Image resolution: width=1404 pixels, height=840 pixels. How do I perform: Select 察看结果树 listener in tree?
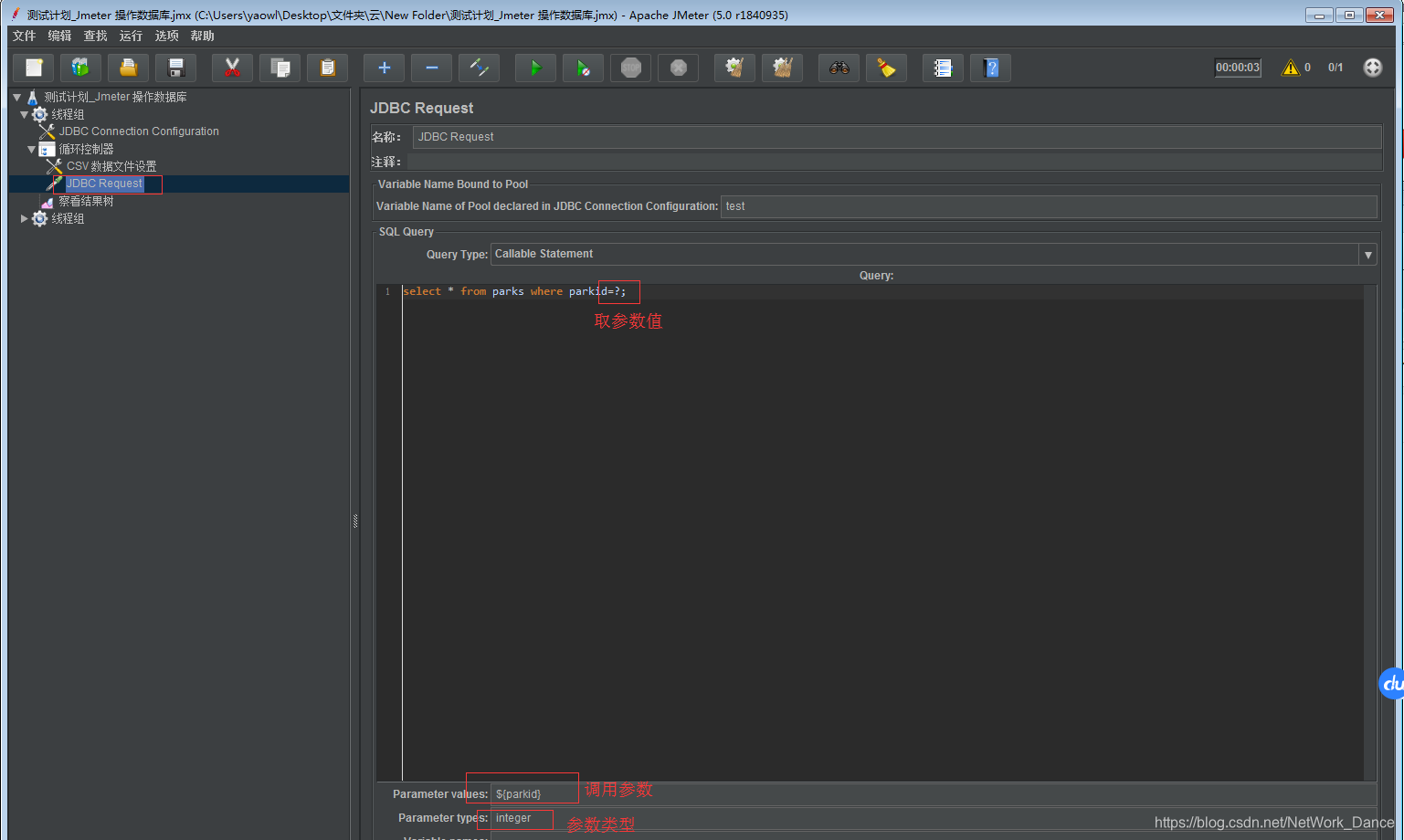click(x=86, y=201)
